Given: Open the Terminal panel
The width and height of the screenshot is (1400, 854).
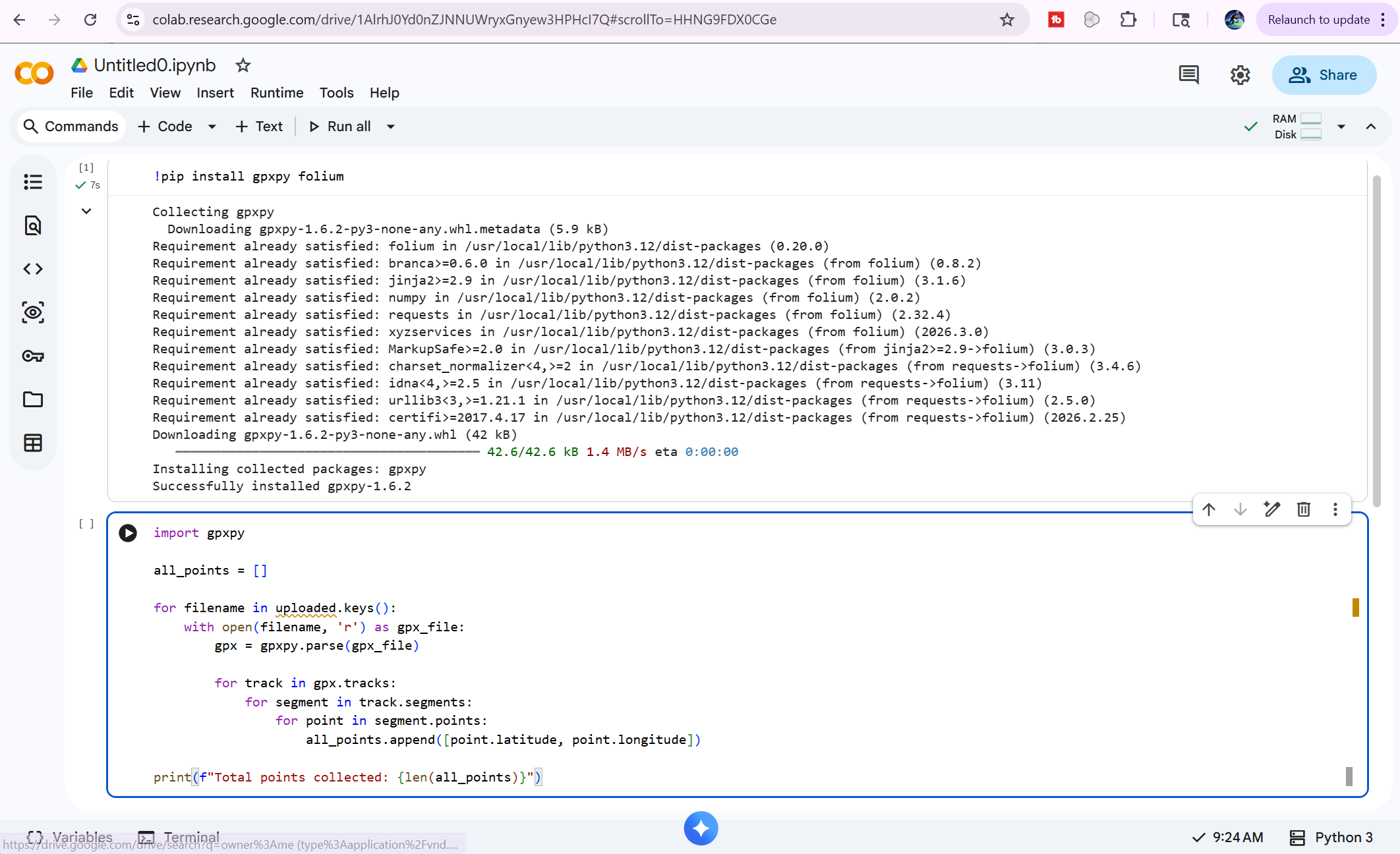Looking at the screenshot, I should coord(179,837).
